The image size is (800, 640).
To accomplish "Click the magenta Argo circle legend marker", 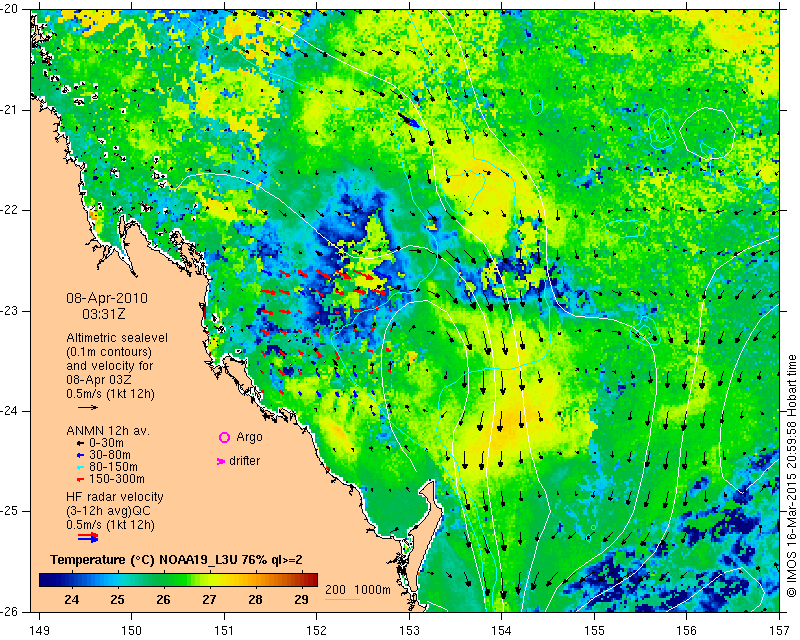I will tap(224, 437).
